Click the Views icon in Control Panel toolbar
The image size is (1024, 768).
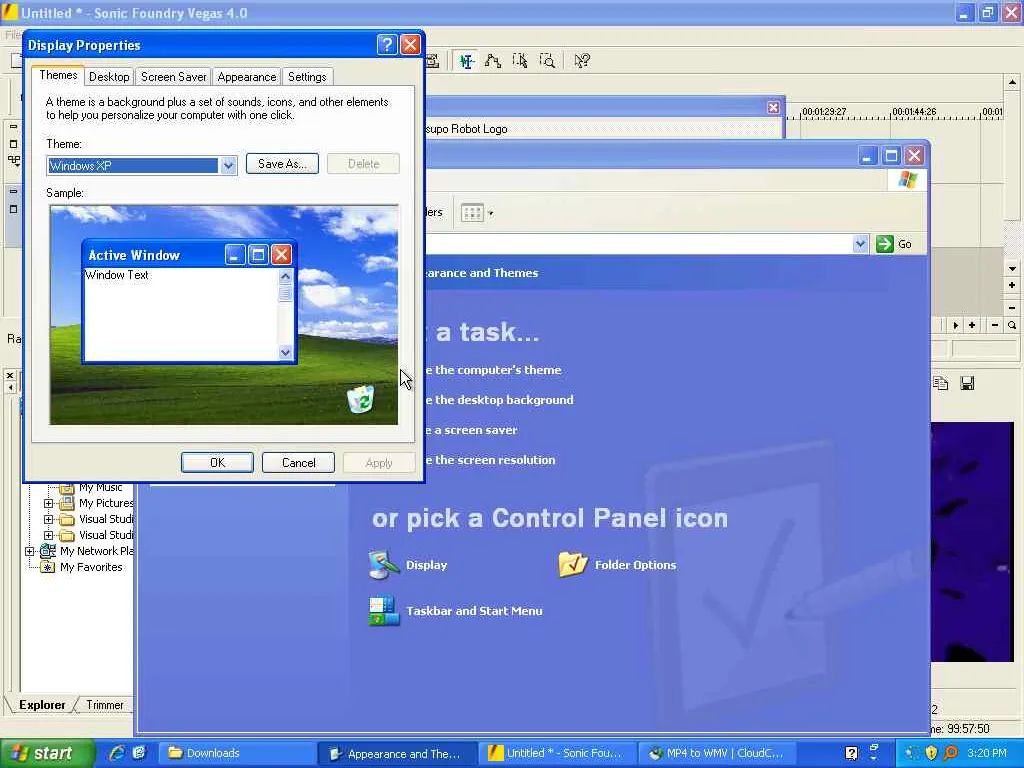coord(472,213)
